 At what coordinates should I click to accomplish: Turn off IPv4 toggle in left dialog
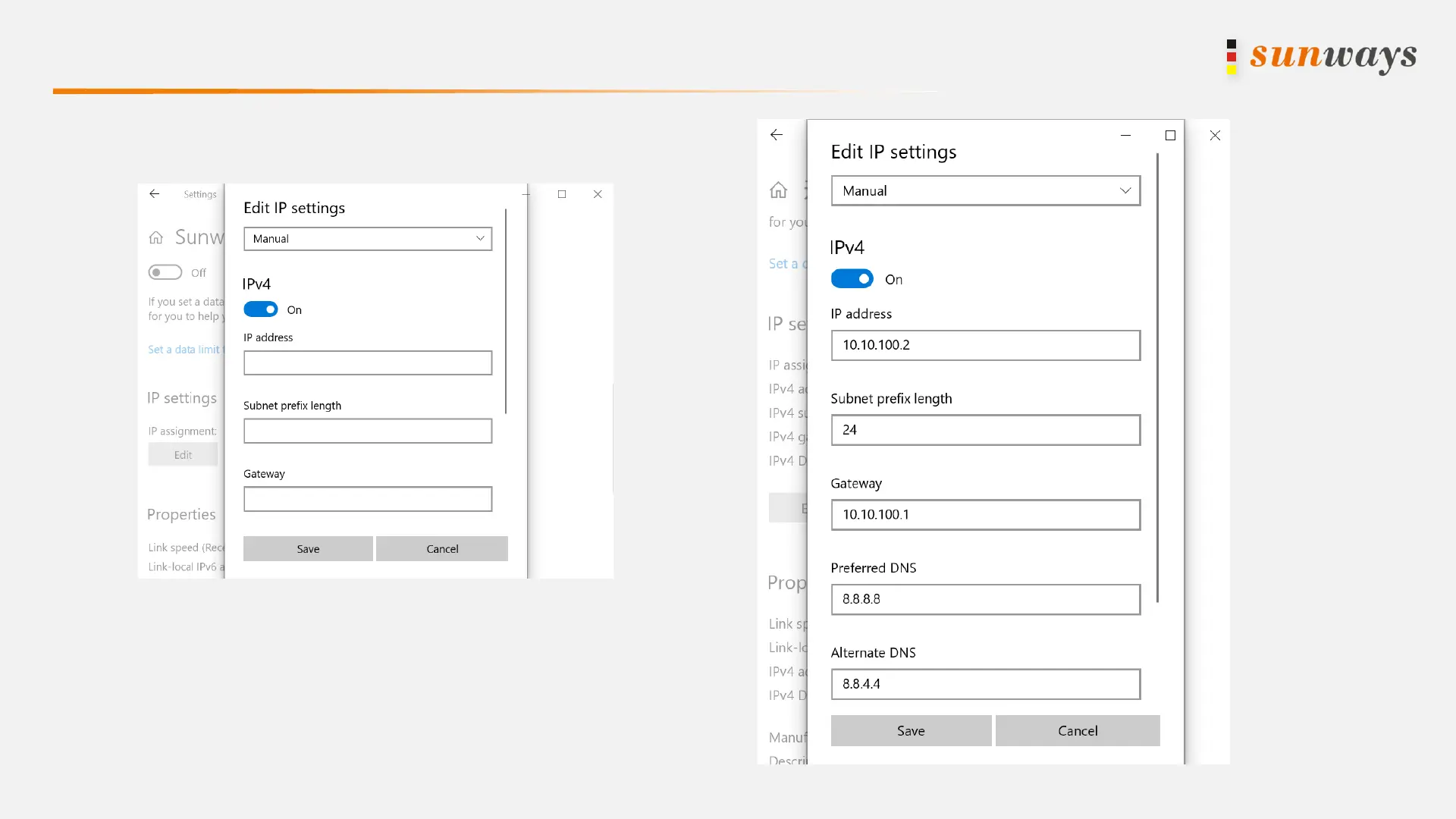pos(261,309)
